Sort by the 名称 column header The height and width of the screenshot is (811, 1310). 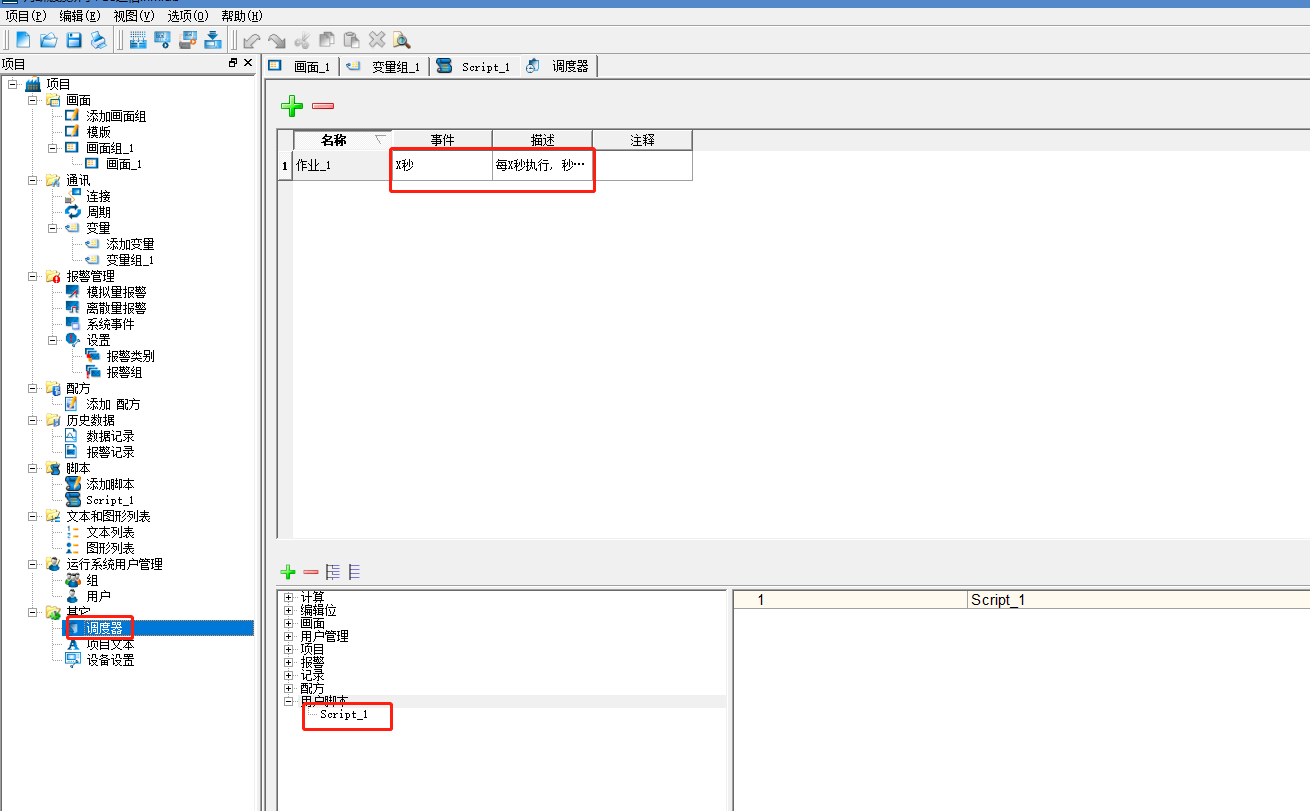pyautogui.click(x=342, y=140)
